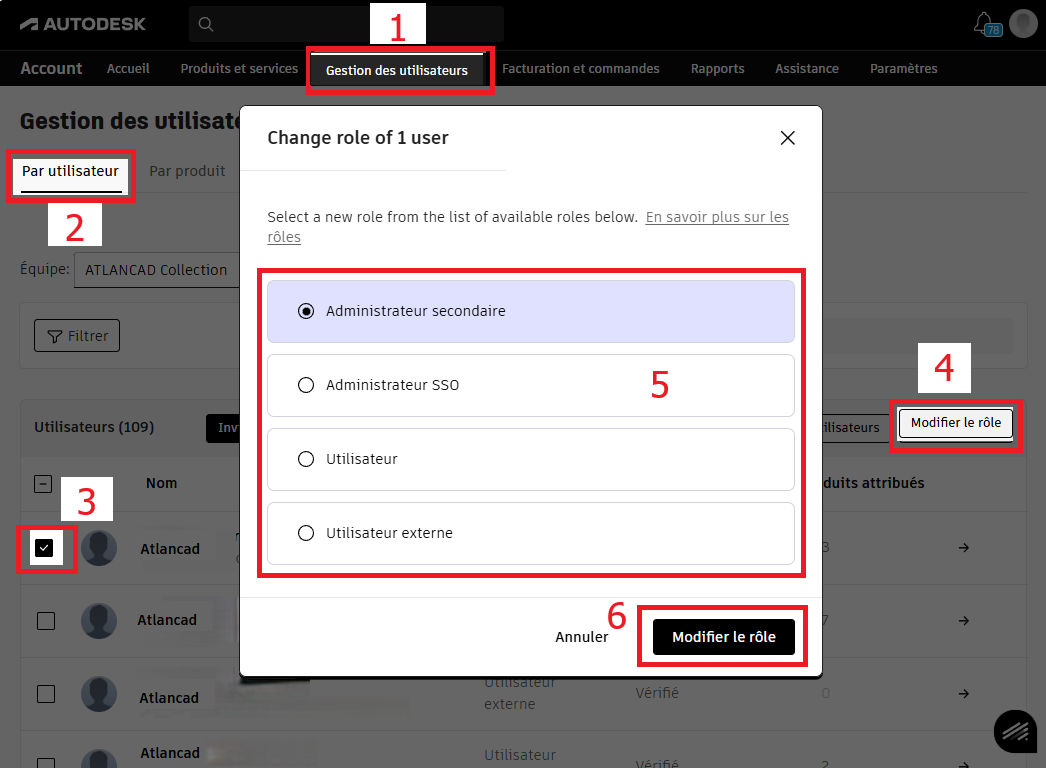Screen dimensions: 1046x768
Task: Click Annuler to cancel the dialog
Action: click(x=581, y=637)
